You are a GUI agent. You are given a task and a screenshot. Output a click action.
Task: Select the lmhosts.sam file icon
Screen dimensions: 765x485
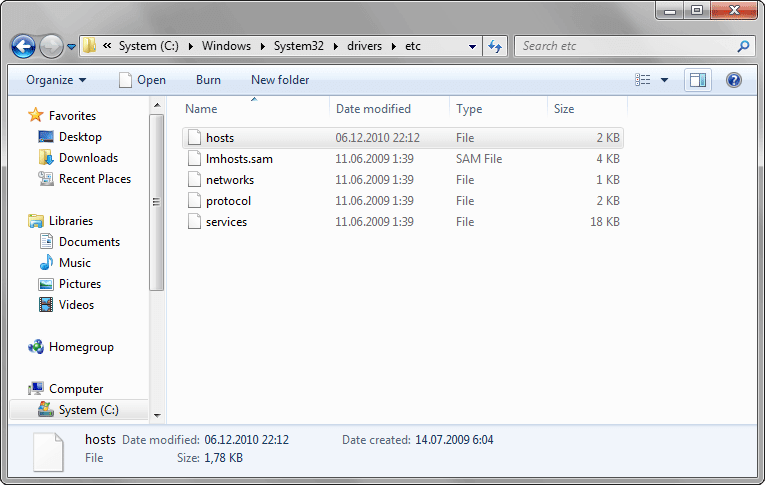point(194,159)
